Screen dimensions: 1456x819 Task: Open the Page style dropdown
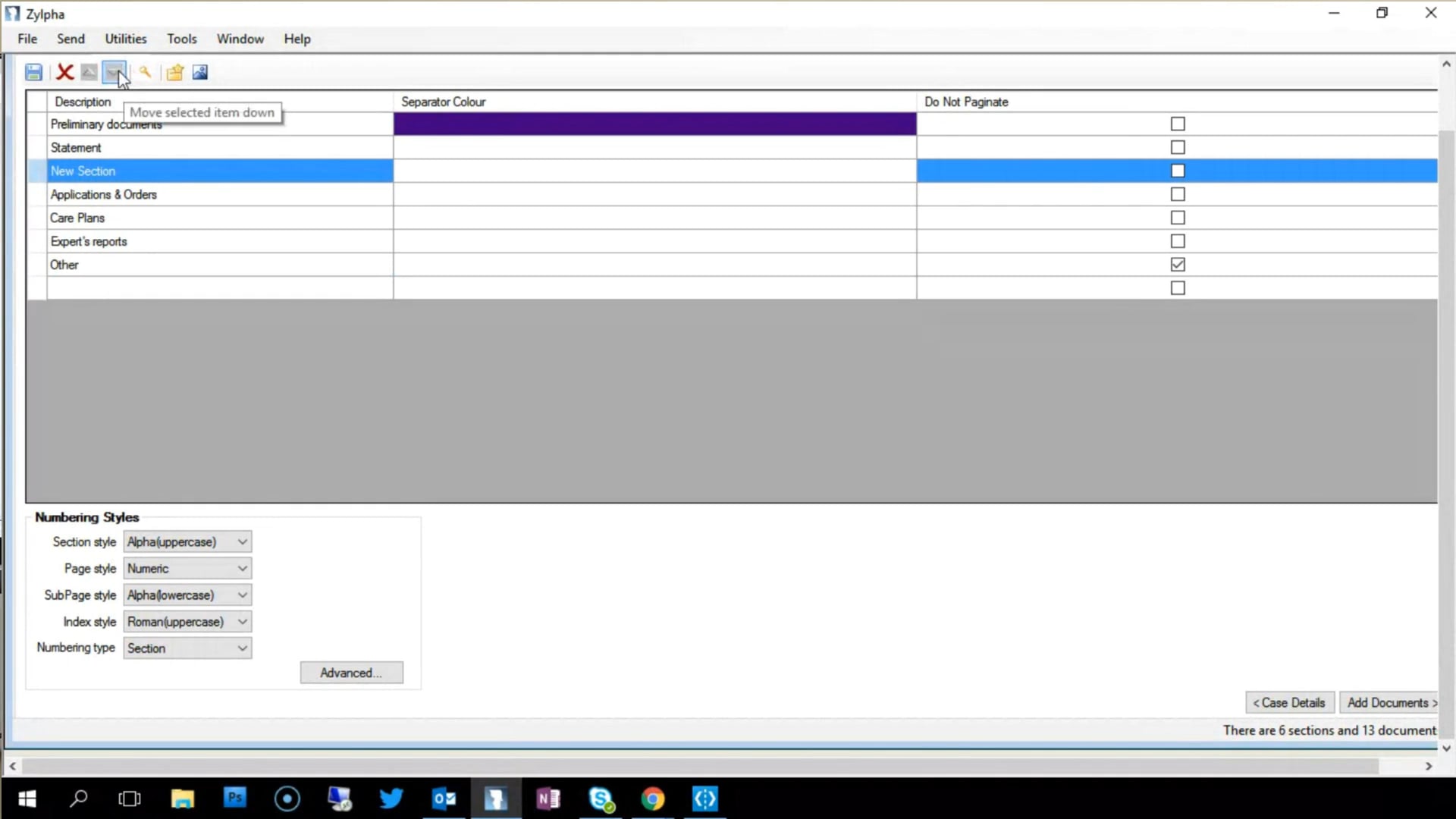click(x=187, y=568)
